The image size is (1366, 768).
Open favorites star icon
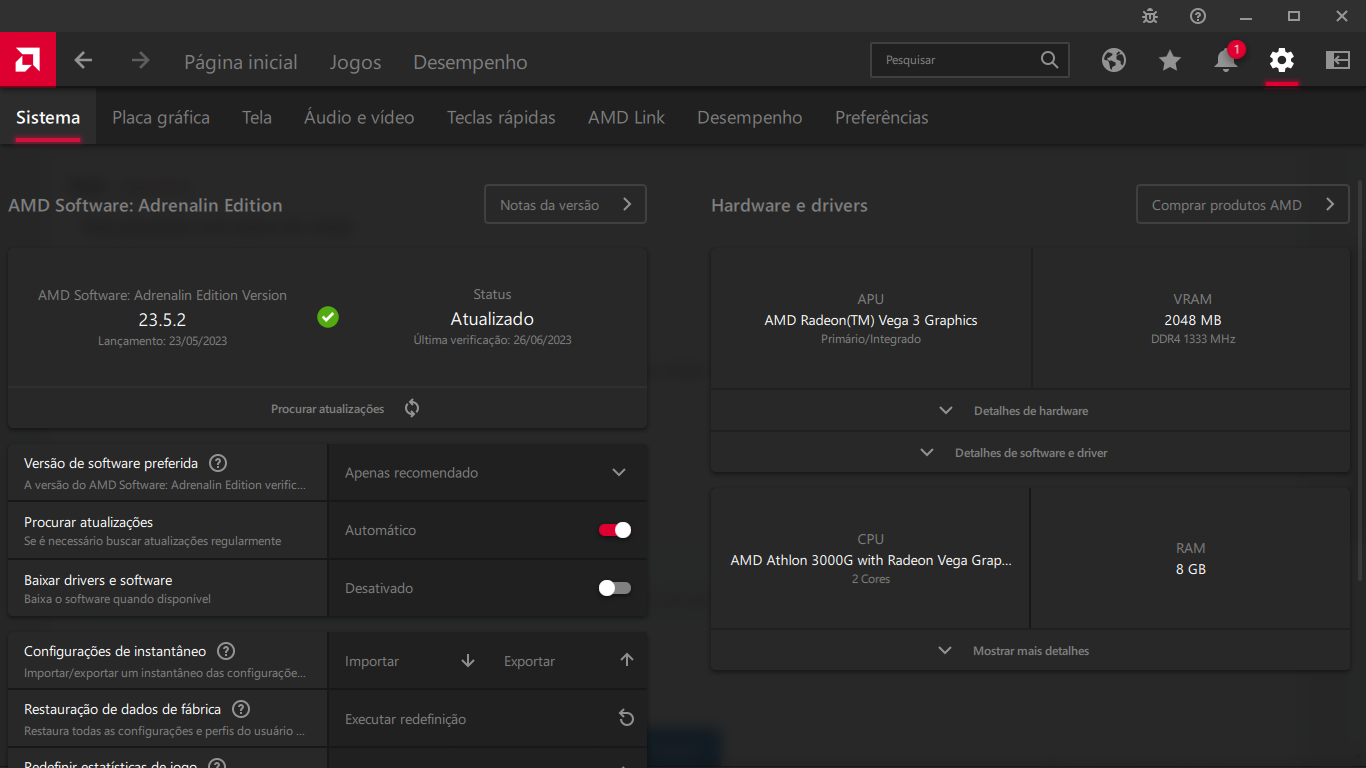click(x=1170, y=60)
